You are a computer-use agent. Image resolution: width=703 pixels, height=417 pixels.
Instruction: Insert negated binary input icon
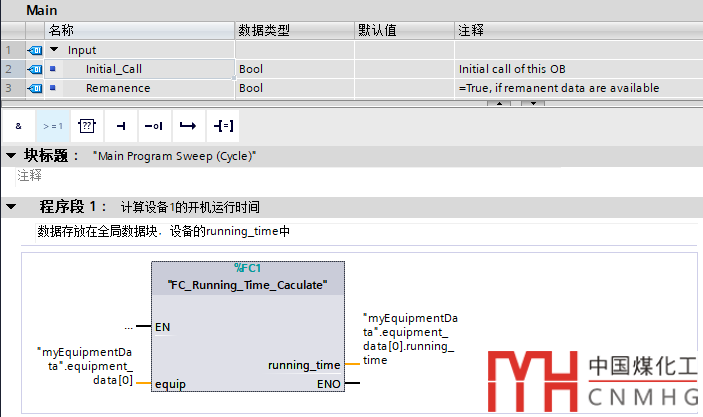pyautogui.click(x=155, y=126)
